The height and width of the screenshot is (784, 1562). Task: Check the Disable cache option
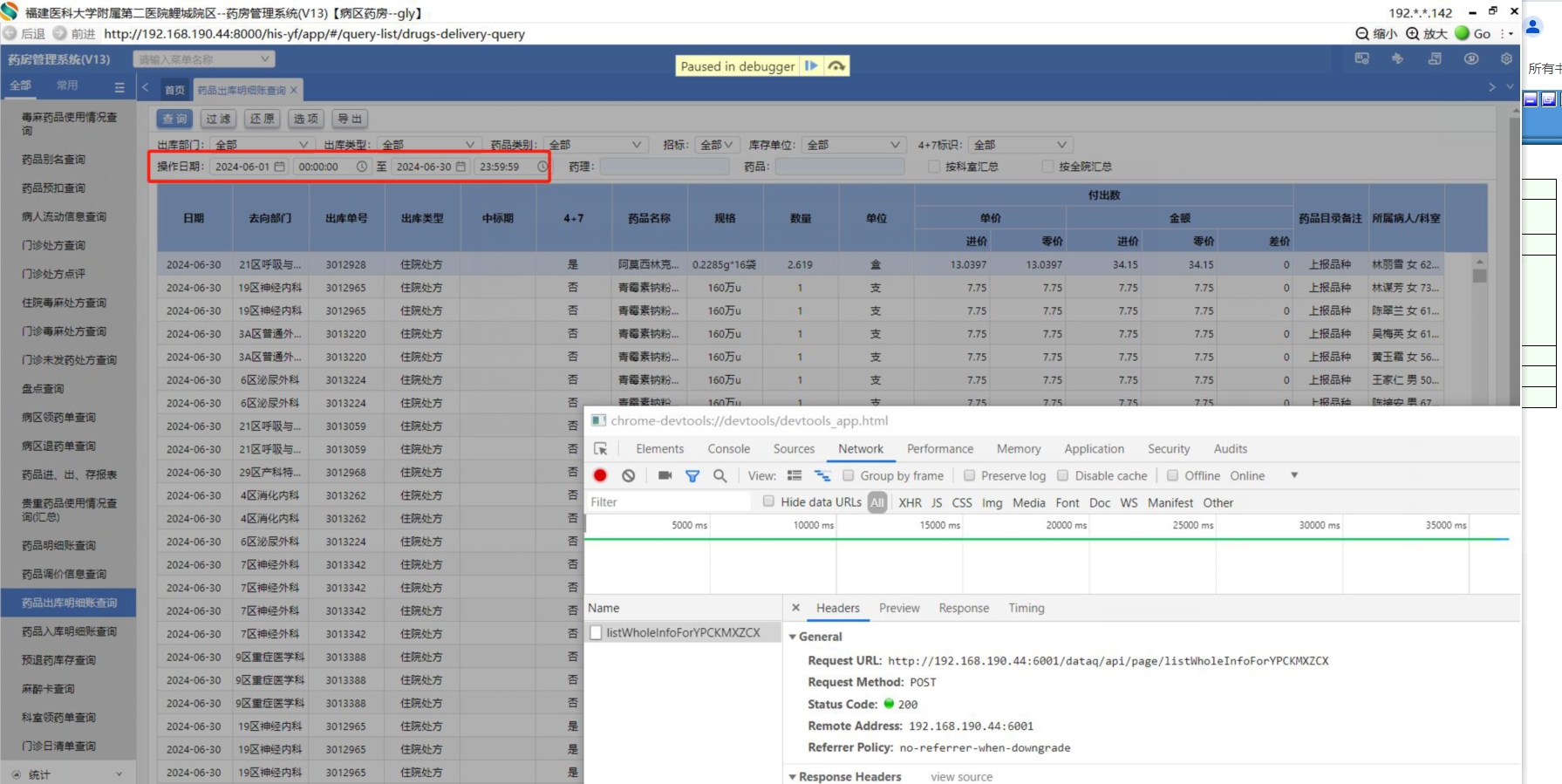[x=1063, y=475]
